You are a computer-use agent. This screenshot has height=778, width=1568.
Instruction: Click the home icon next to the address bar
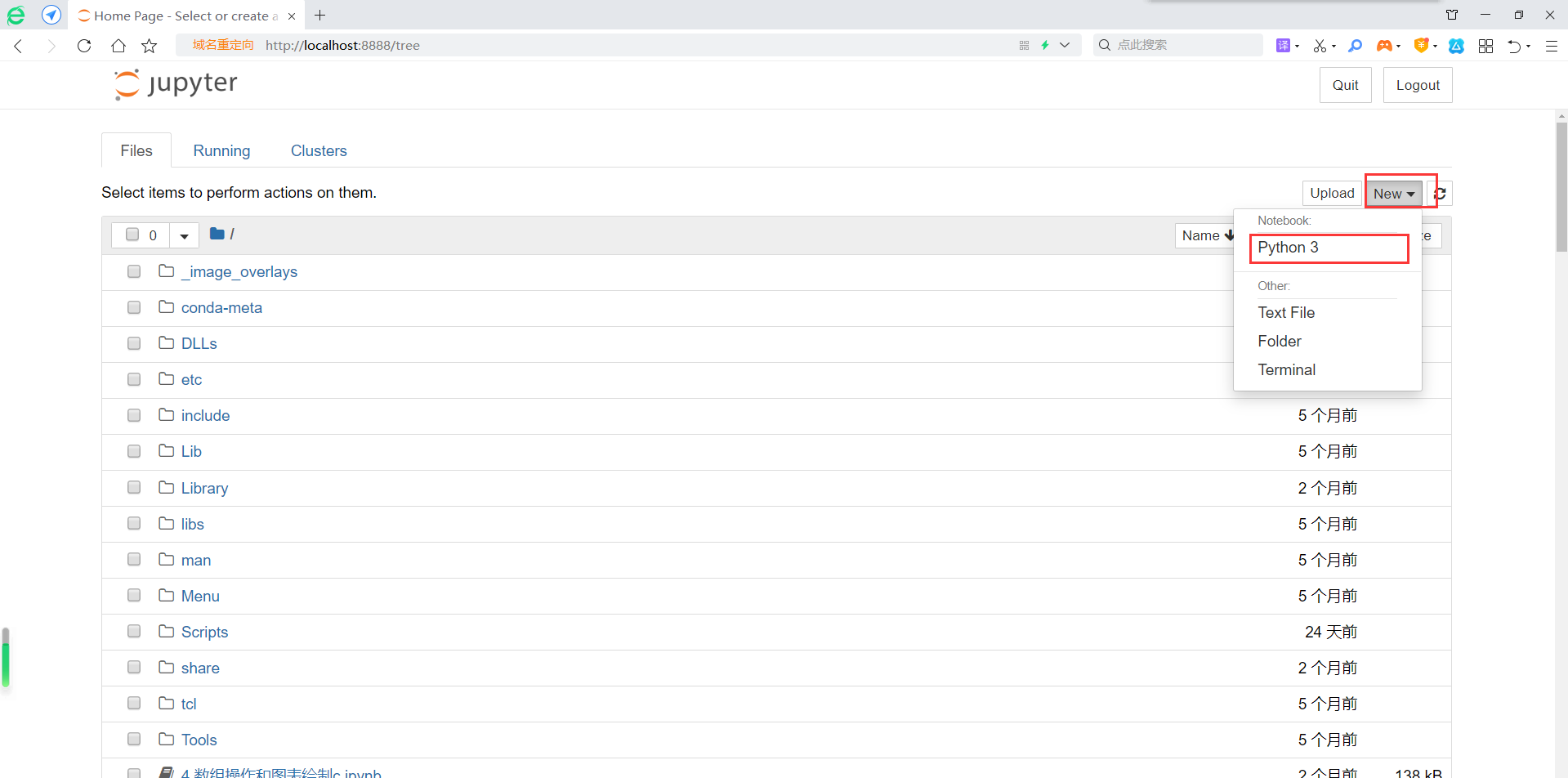(118, 46)
